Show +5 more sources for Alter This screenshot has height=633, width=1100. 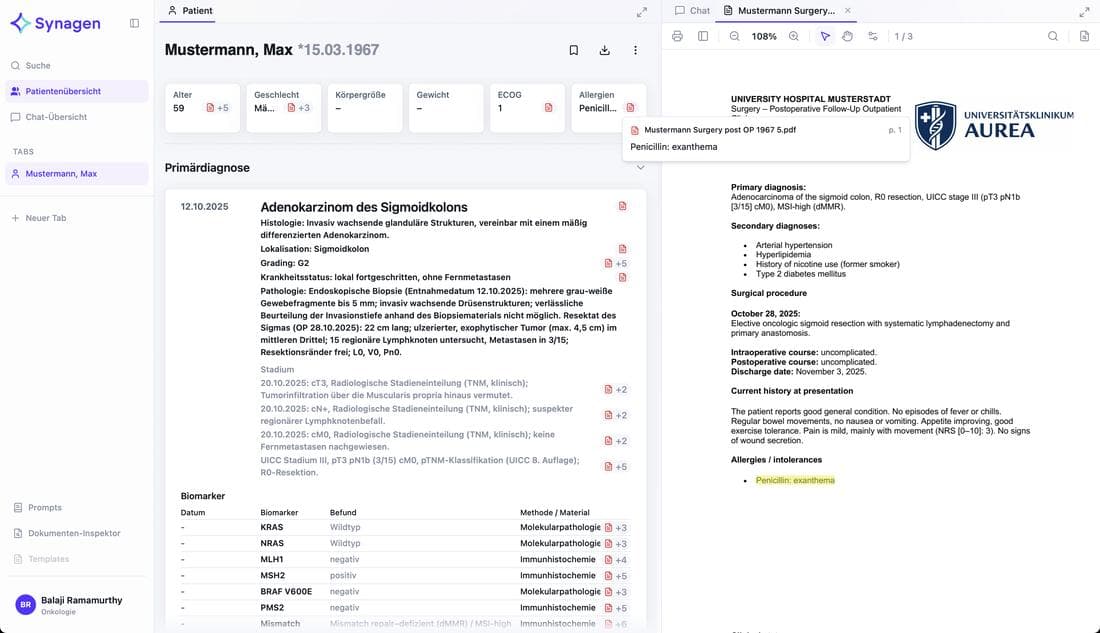pos(223,108)
